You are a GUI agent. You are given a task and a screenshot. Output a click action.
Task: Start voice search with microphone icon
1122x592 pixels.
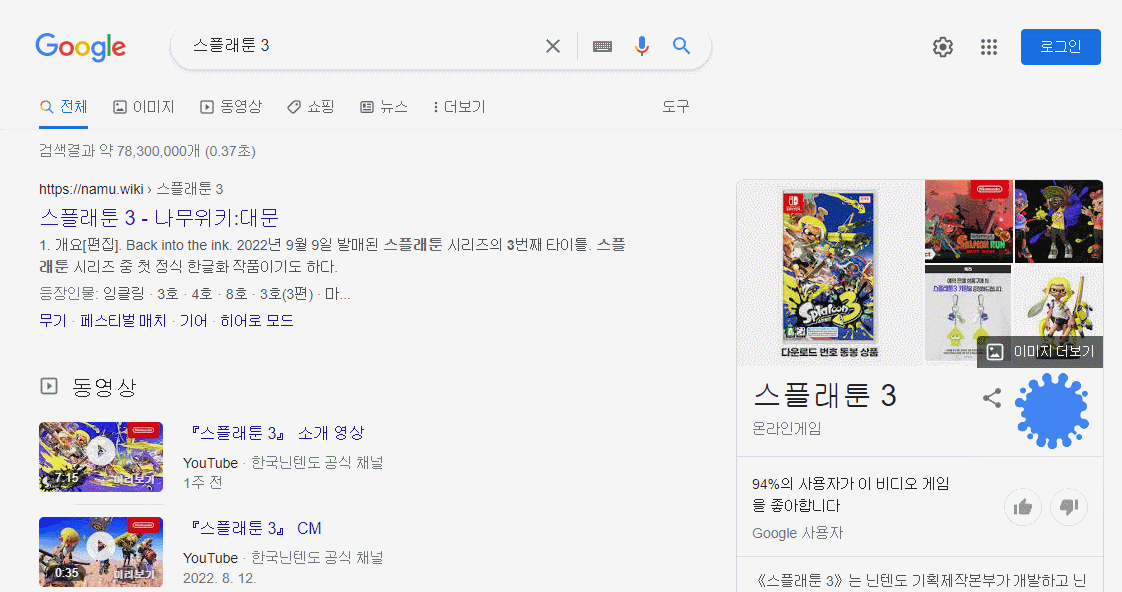point(642,47)
